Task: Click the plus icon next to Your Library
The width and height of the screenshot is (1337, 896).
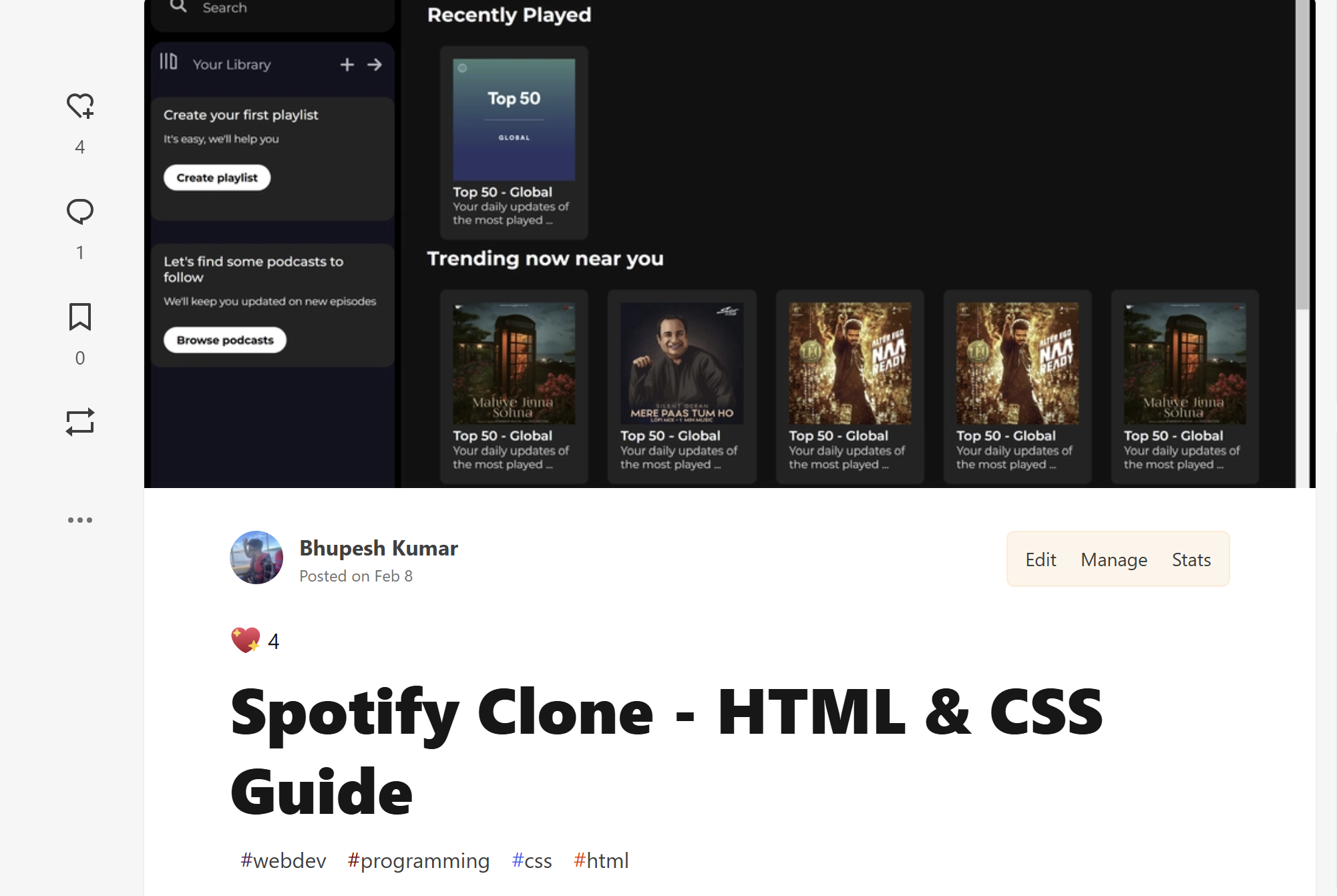Action: coord(347,64)
